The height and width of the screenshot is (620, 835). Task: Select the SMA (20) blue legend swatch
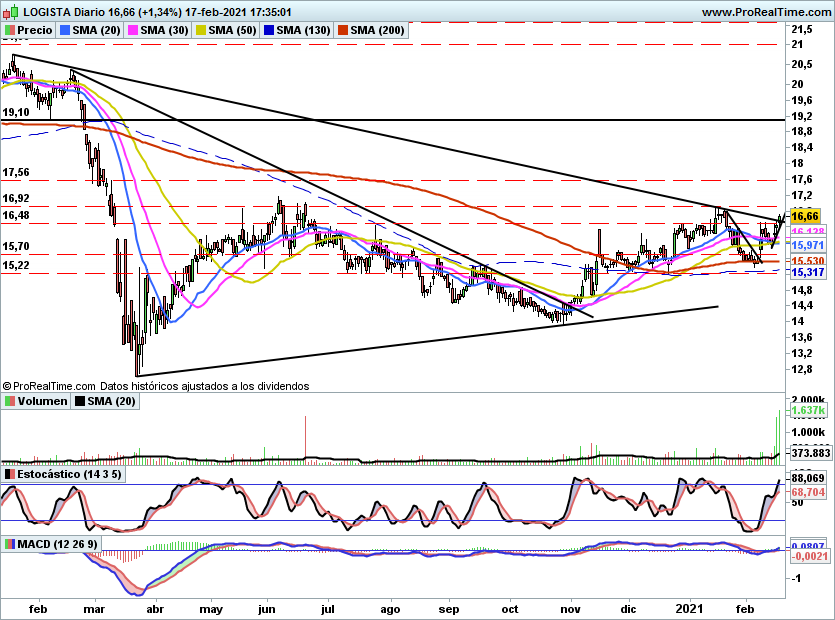pos(67,31)
